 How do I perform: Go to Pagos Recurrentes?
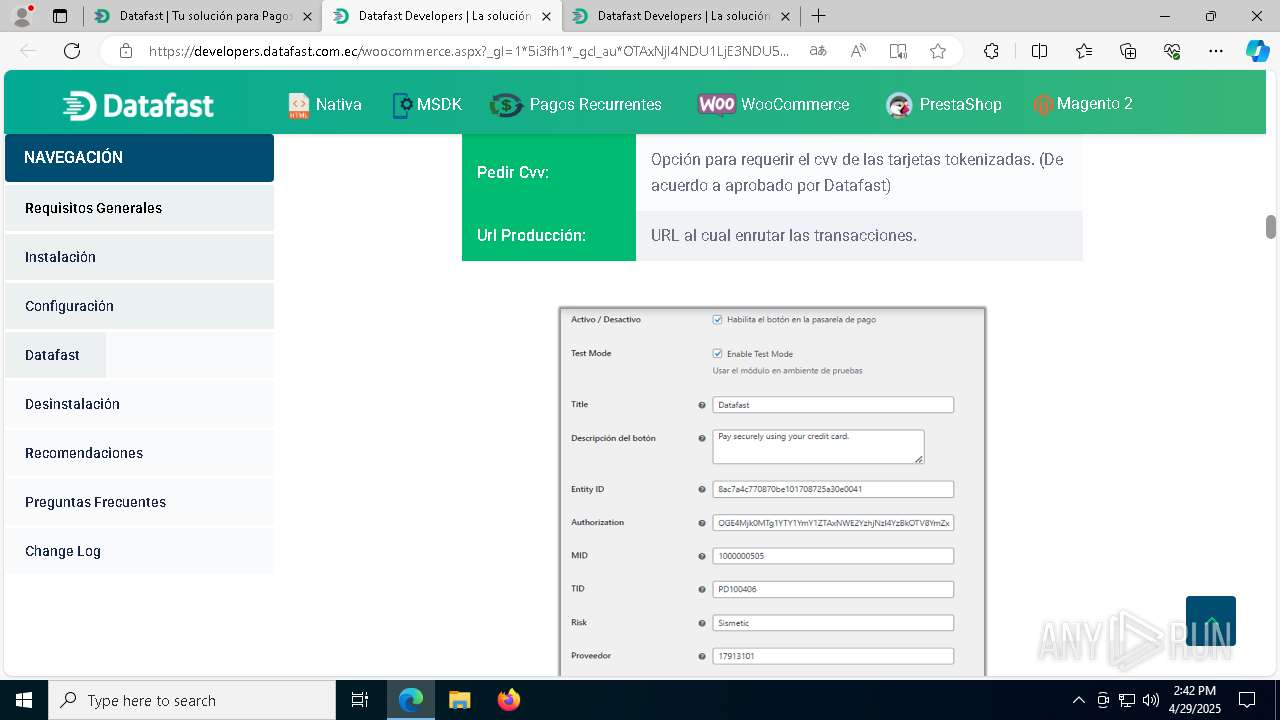(x=576, y=104)
